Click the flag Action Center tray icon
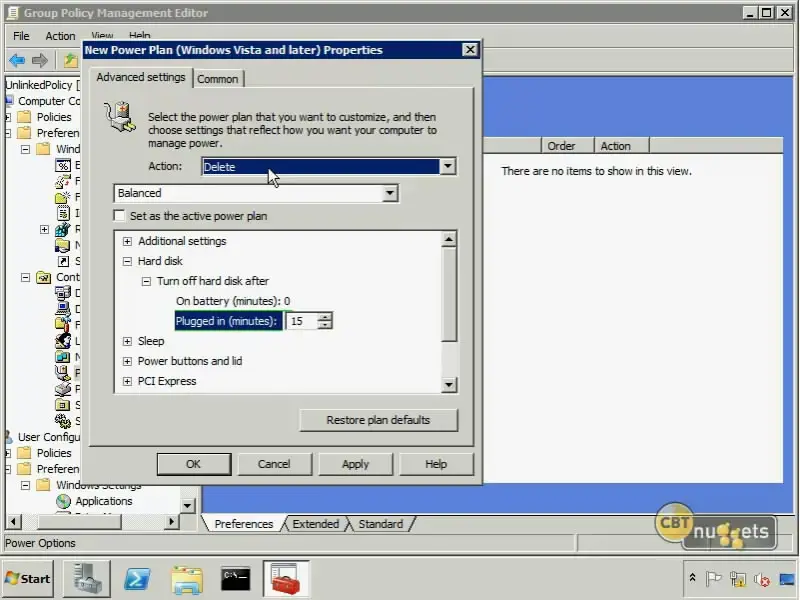The width and height of the screenshot is (800, 600). [x=713, y=579]
